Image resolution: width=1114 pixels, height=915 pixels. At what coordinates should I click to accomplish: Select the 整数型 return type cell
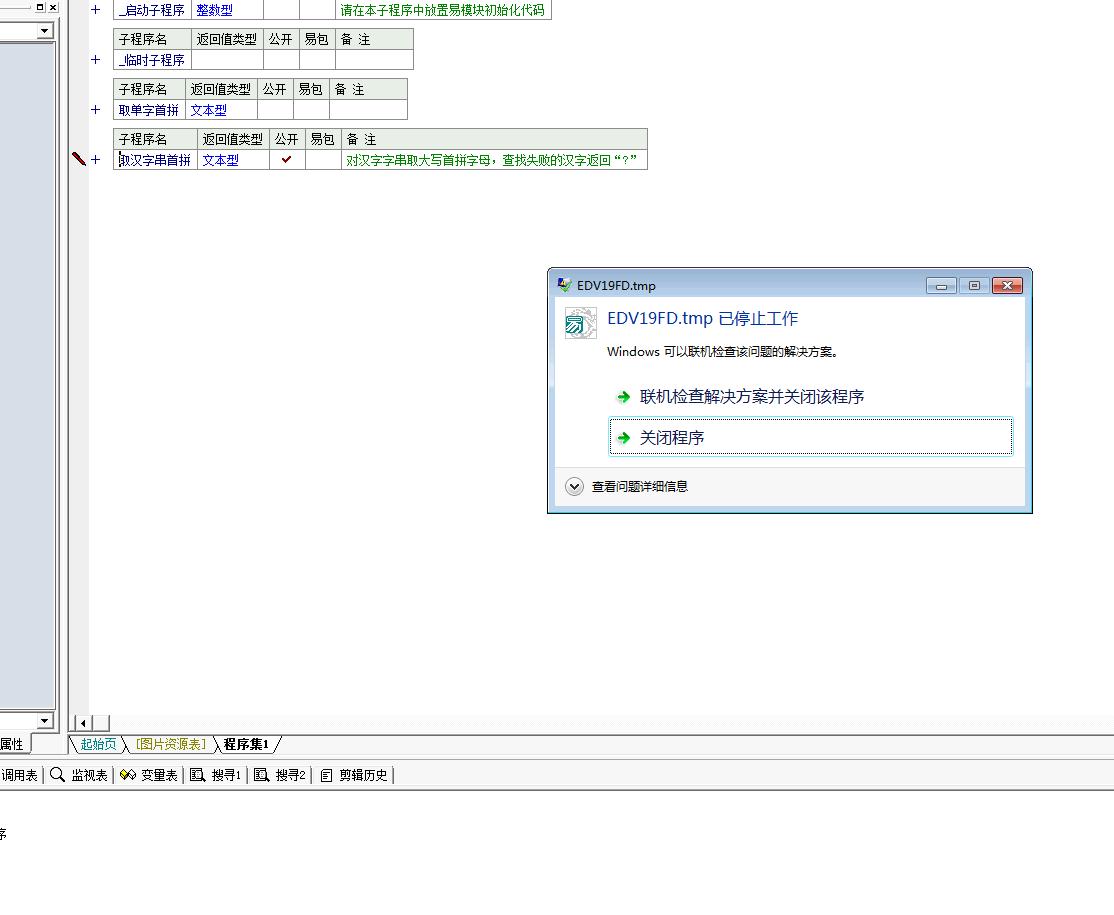[x=227, y=10]
